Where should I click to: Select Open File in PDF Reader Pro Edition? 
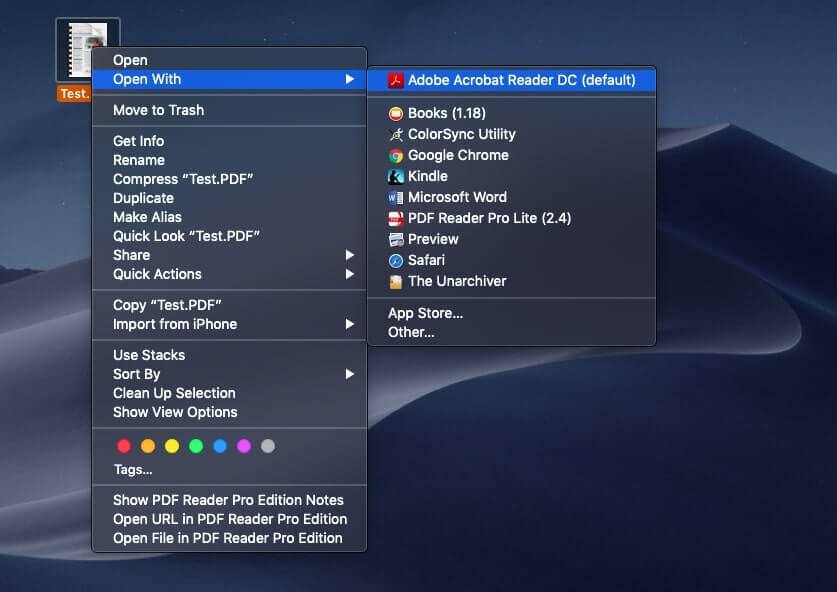[x=230, y=538]
